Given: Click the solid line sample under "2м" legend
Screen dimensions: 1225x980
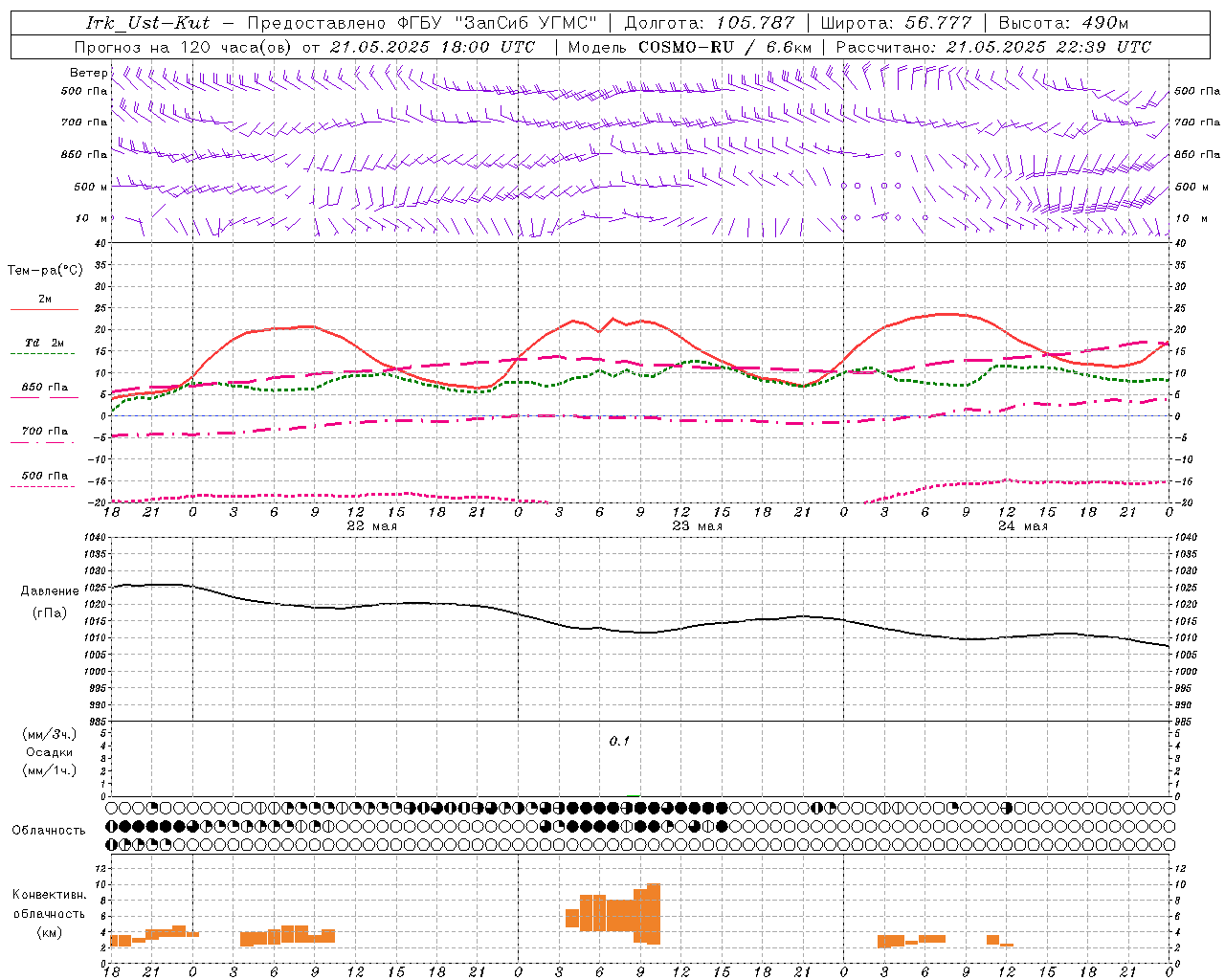Looking at the screenshot, I should (44, 310).
